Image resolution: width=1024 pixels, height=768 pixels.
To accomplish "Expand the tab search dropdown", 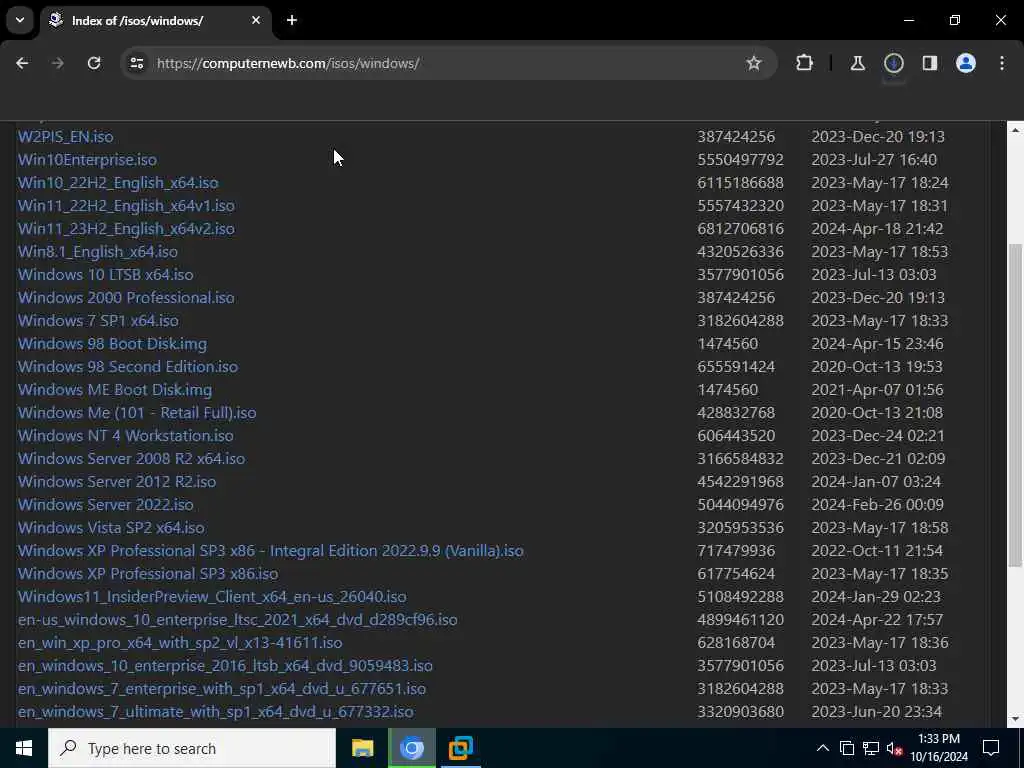I will 20,20.
